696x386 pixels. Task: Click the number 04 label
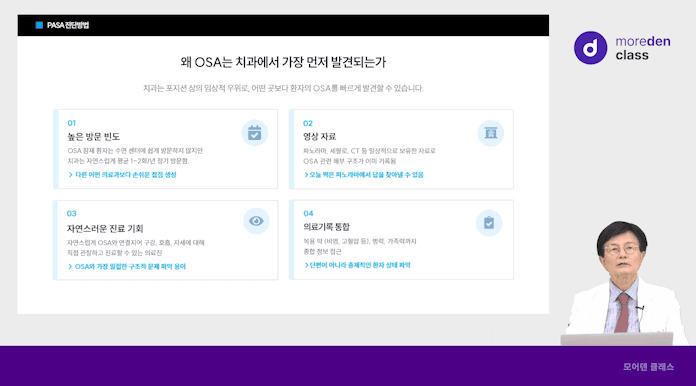[x=308, y=213]
